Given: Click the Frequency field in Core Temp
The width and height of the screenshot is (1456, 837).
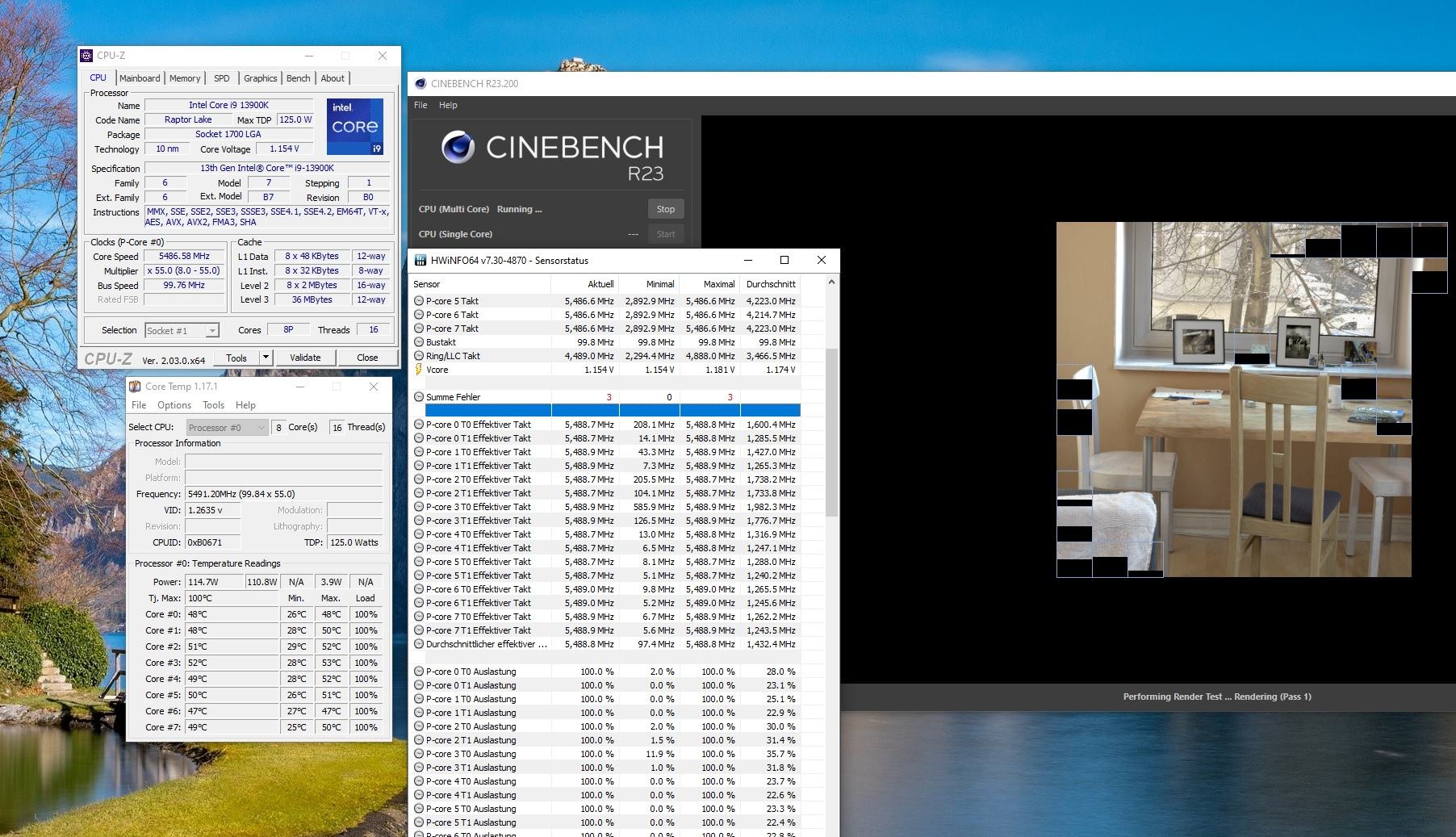Looking at the screenshot, I should tap(283, 494).
